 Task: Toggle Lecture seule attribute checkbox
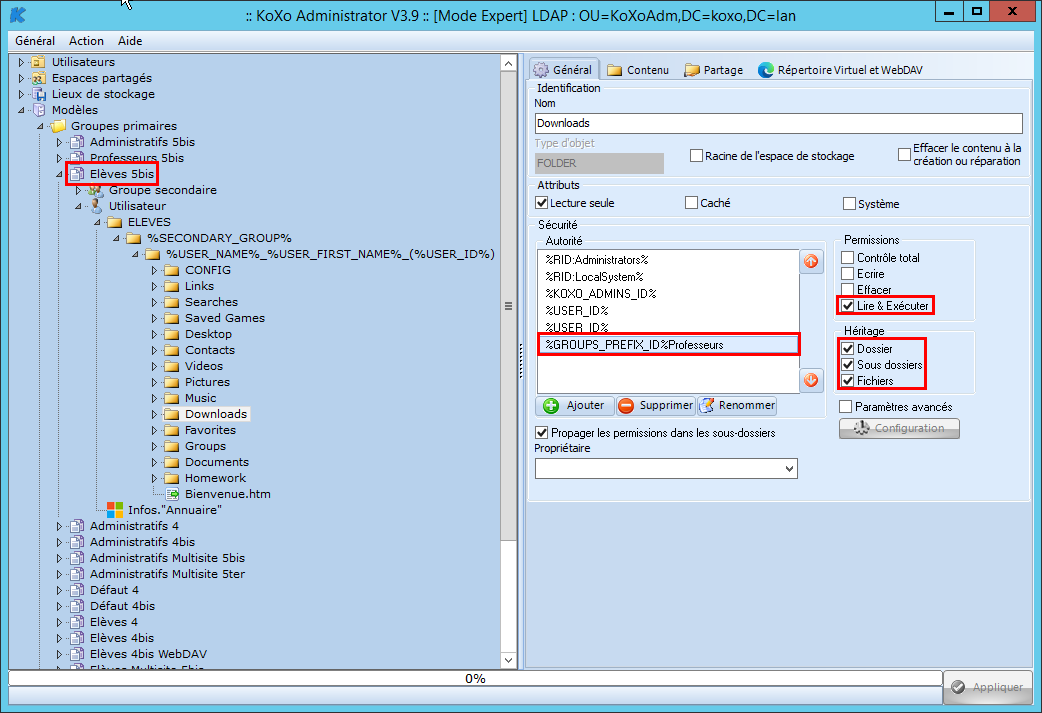[542, 203]
